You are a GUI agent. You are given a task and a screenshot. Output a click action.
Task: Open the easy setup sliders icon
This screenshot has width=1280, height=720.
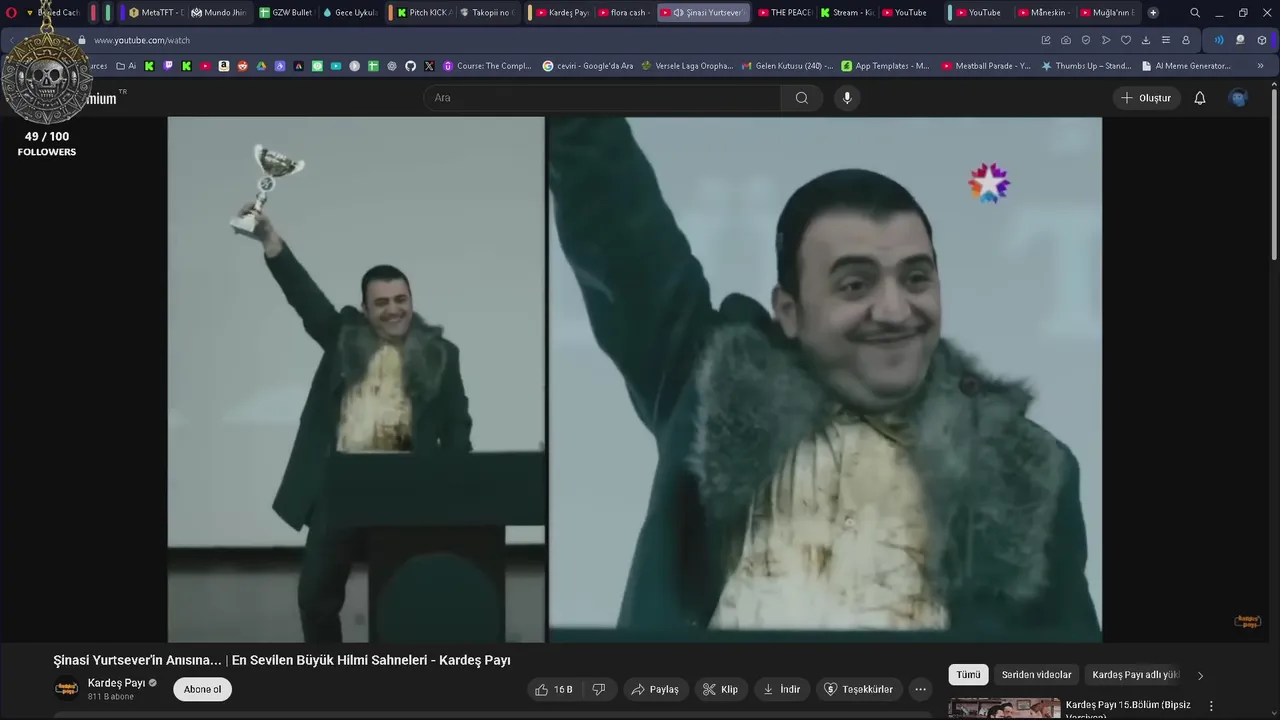pos(1166,40)
